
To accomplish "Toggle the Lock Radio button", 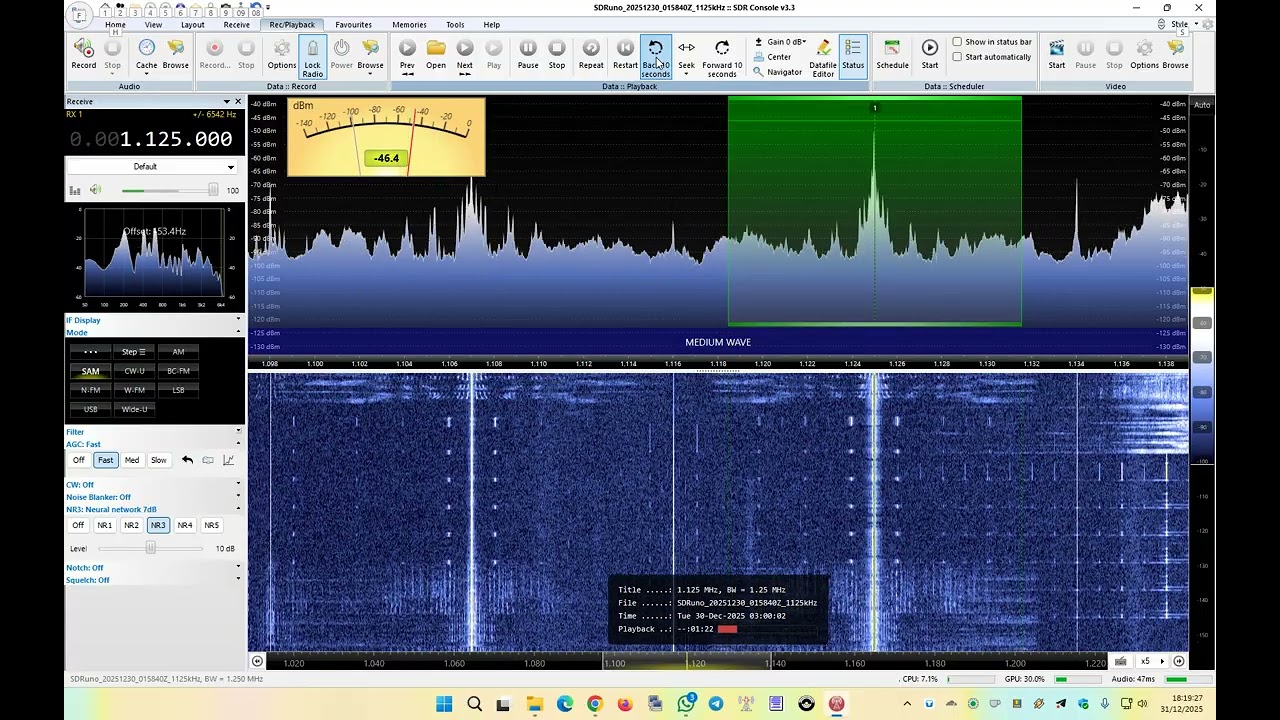I will click(313, 57).
